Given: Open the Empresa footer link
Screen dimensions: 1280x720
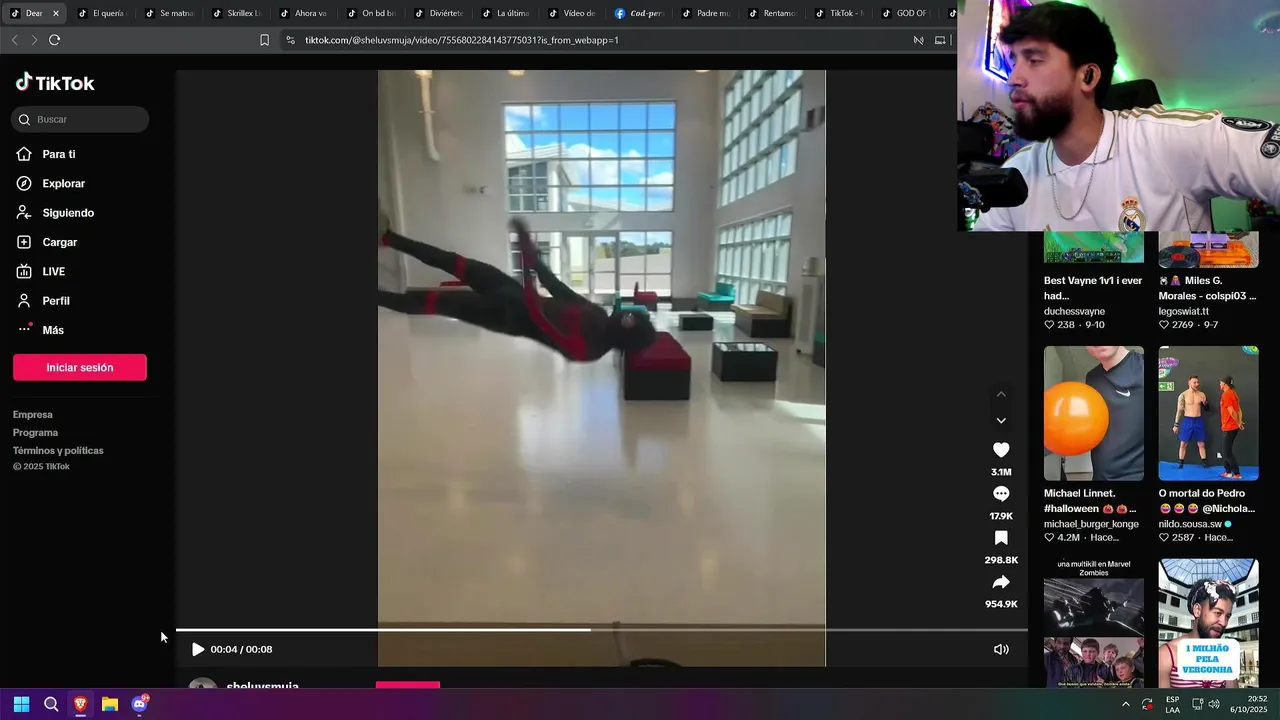Looking at the screenshot, I should 33,415.
